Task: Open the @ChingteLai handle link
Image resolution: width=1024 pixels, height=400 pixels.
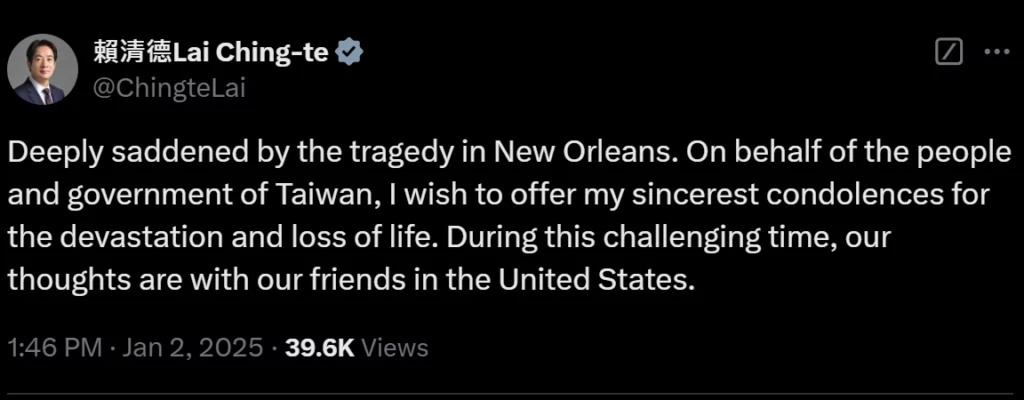Action: (x=168, y=87)
